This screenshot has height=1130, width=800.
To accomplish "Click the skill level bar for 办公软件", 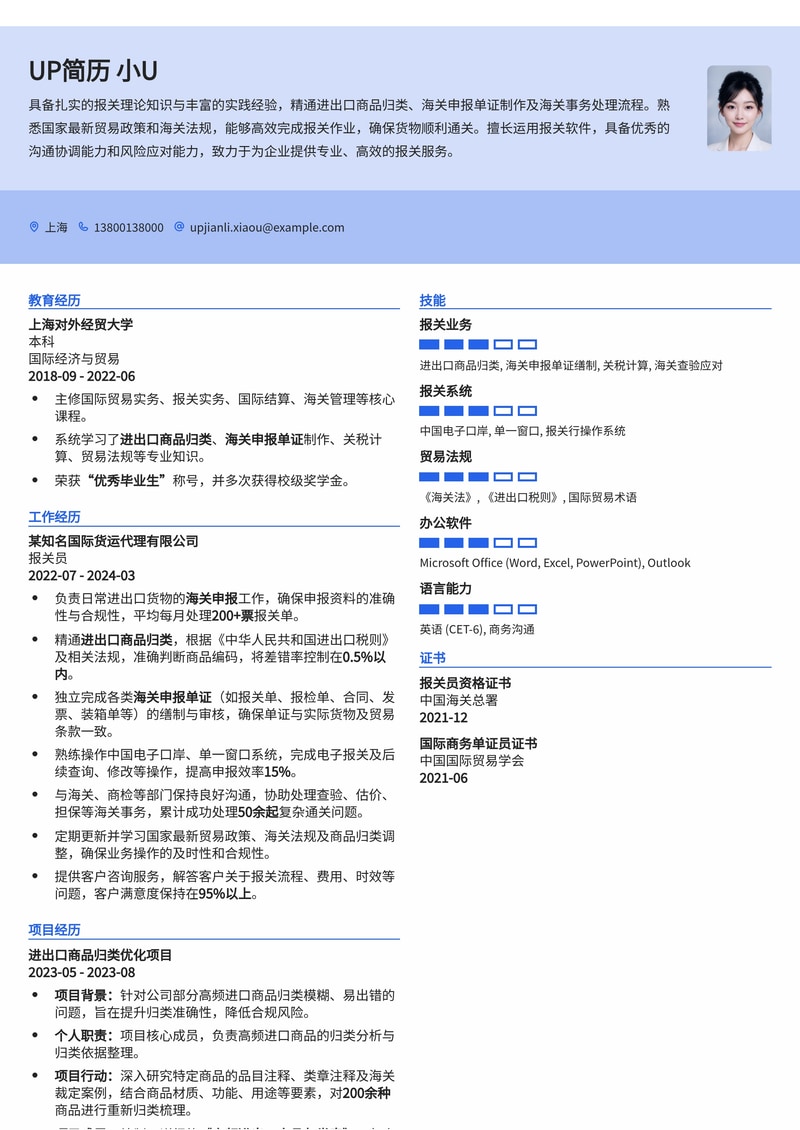I will (x=478, y=542).
